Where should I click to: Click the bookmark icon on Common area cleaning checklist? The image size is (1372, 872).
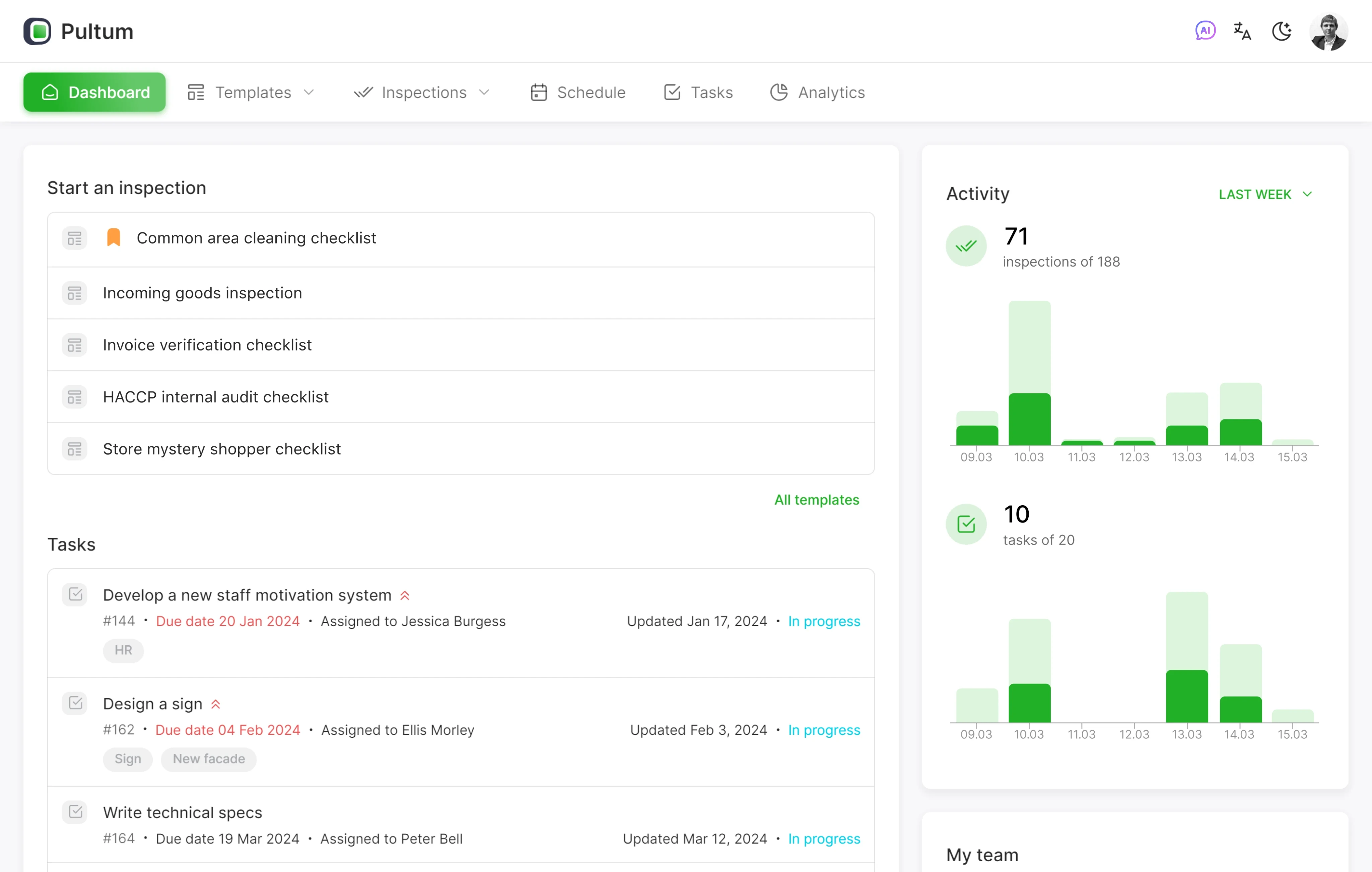coord(113,237)
